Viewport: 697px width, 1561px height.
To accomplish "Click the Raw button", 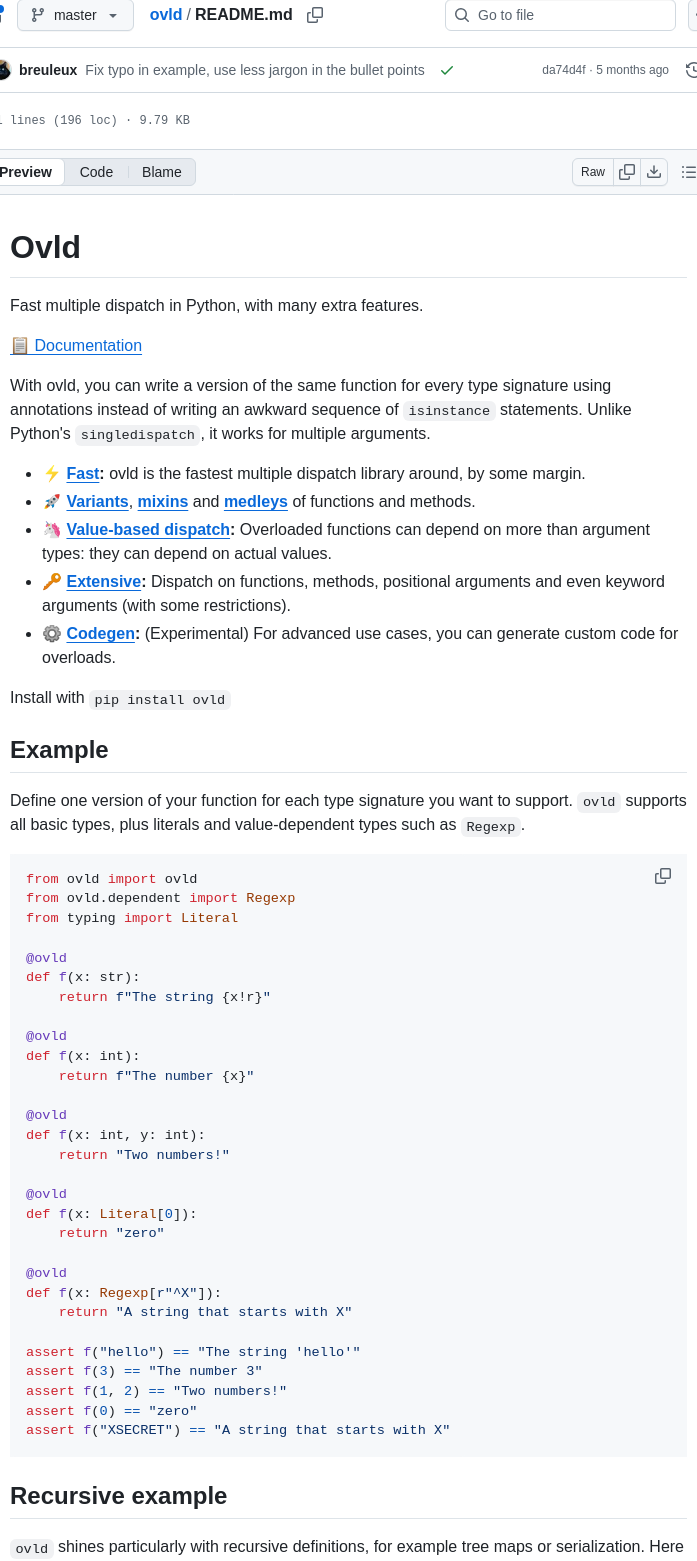I will tap(593, 172).
